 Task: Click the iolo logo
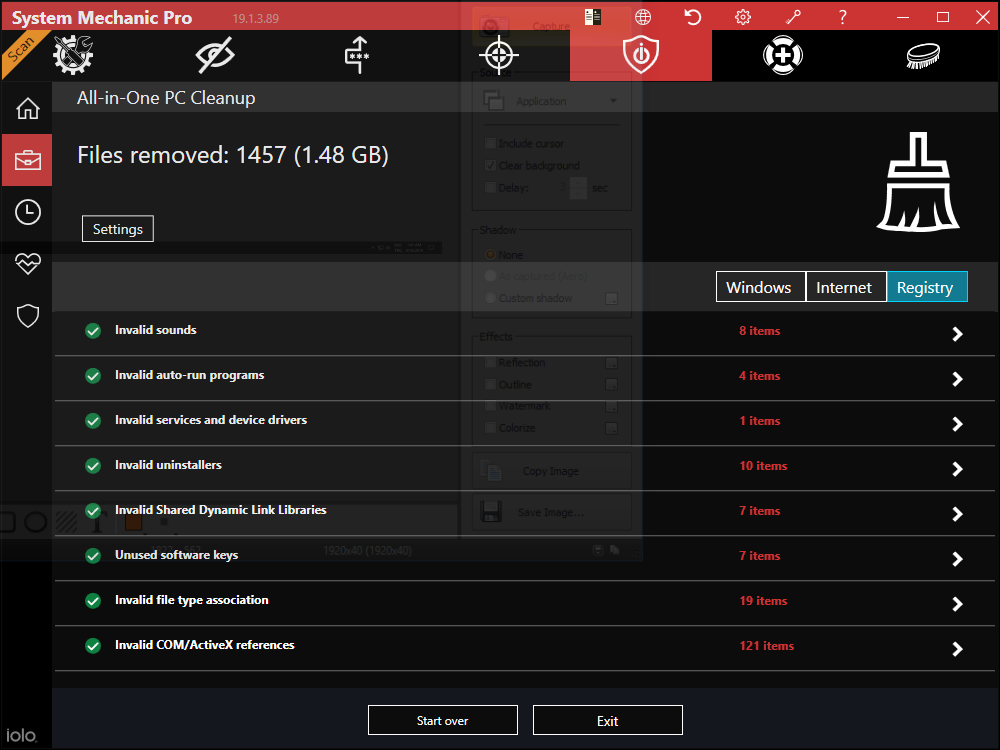(21, 735)
